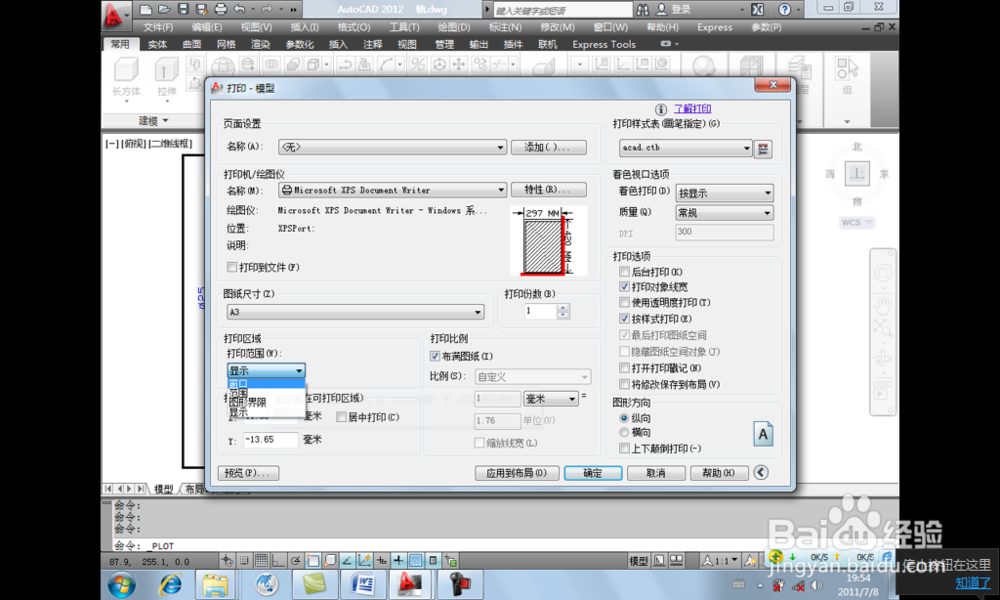Viewport: 1000px width, 600px height.
Task: Open the 格式(O) menu
Action: [x=354, y=27]
